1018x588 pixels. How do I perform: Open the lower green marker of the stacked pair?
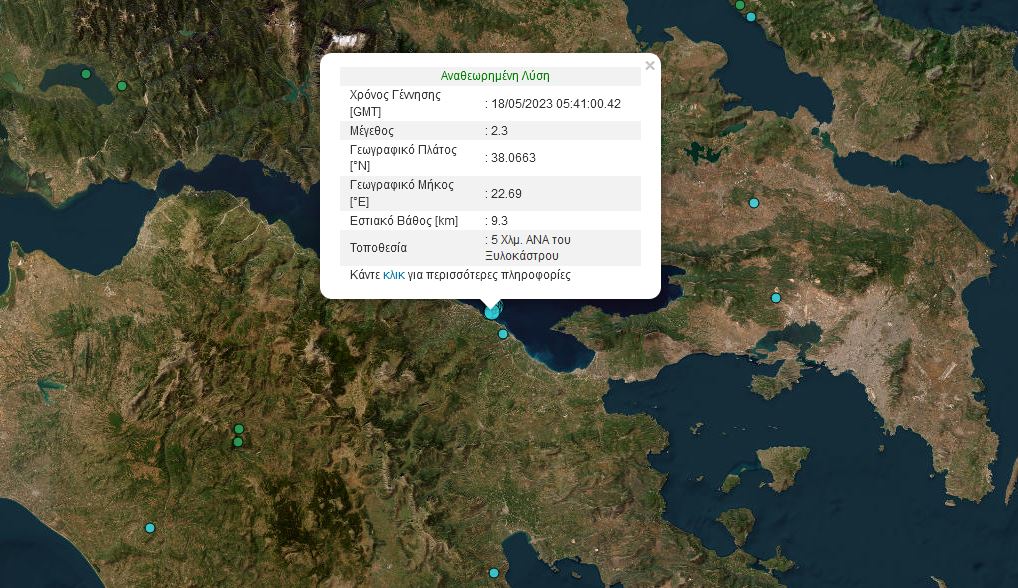point(238,442)
